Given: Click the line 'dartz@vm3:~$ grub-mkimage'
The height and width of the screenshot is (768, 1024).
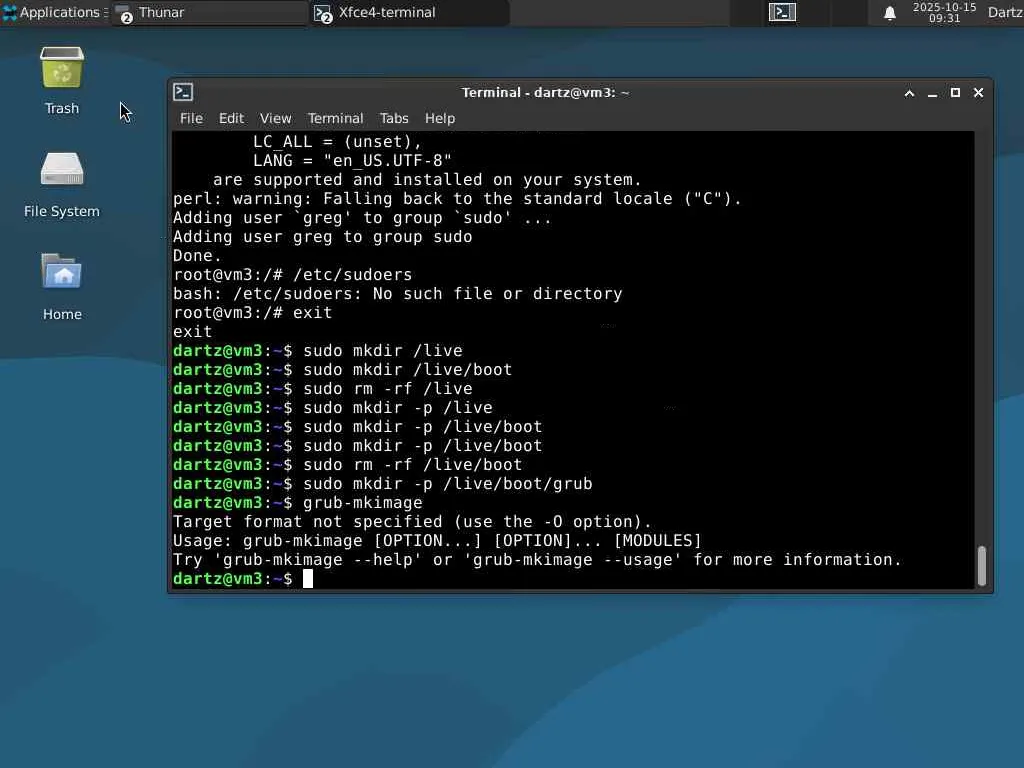Looking at the screenshot, I should click(x=298, y=503).
